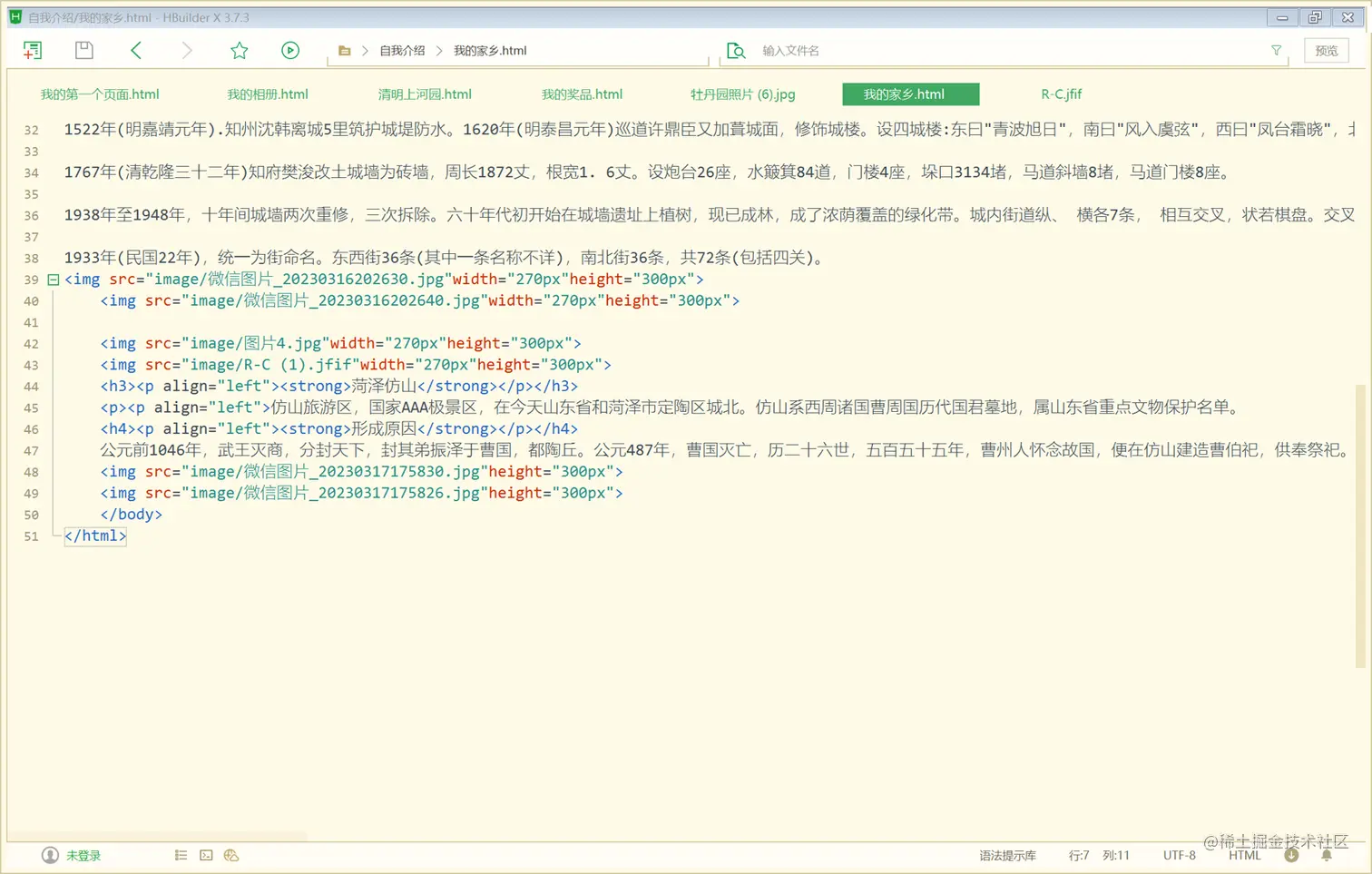Viewport: 1372px width, 874px height.
Task: Click the HBuilder X logo in title bar
Action: [x=15, y=17]
